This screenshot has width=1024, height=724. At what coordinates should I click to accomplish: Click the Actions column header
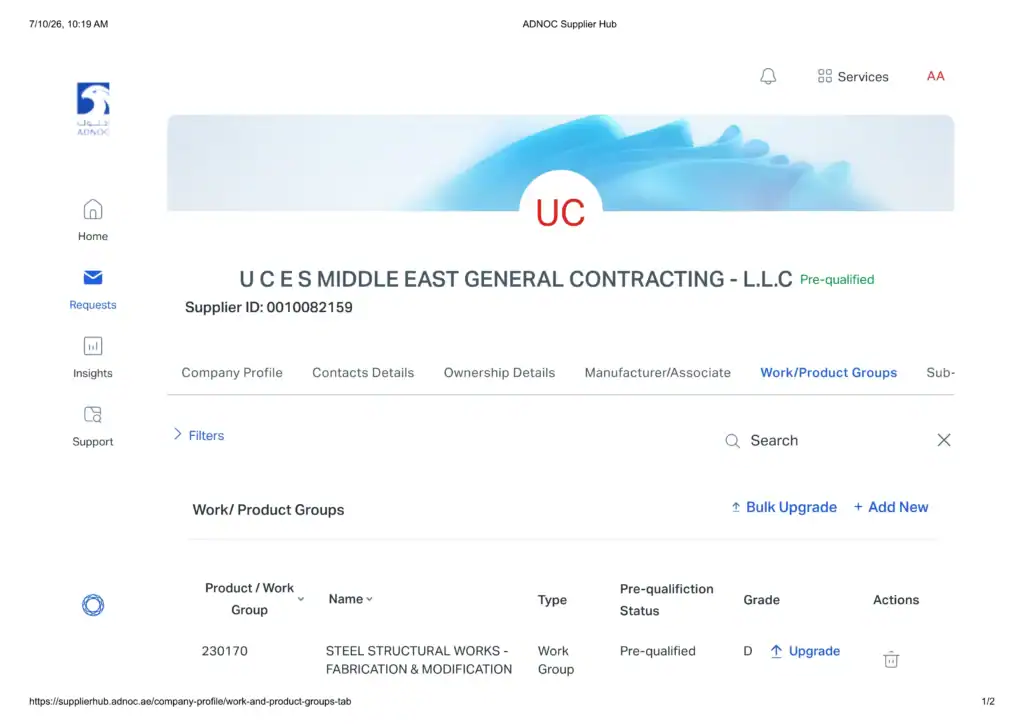[896, 600]
